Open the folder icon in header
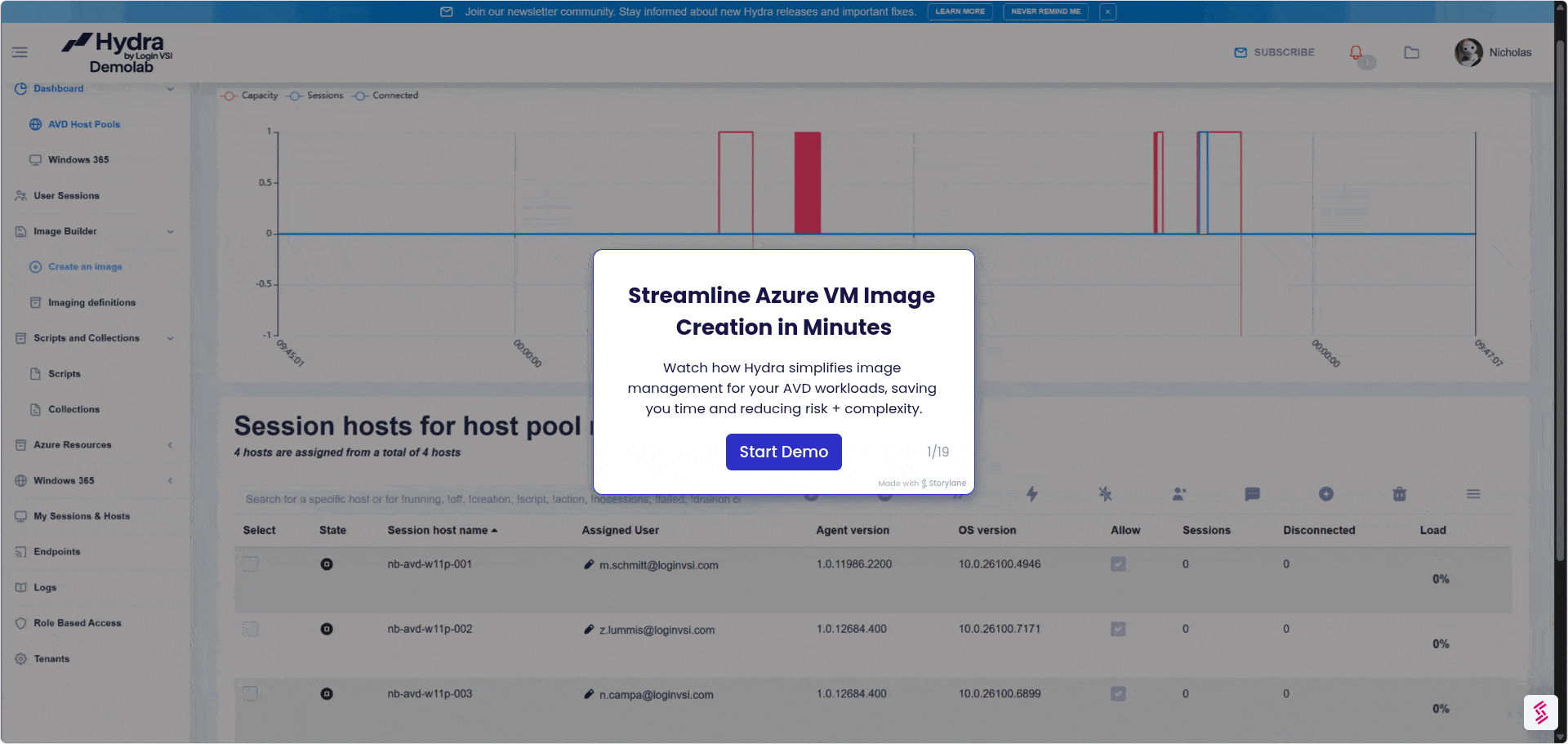 (x=1411, y=52)
